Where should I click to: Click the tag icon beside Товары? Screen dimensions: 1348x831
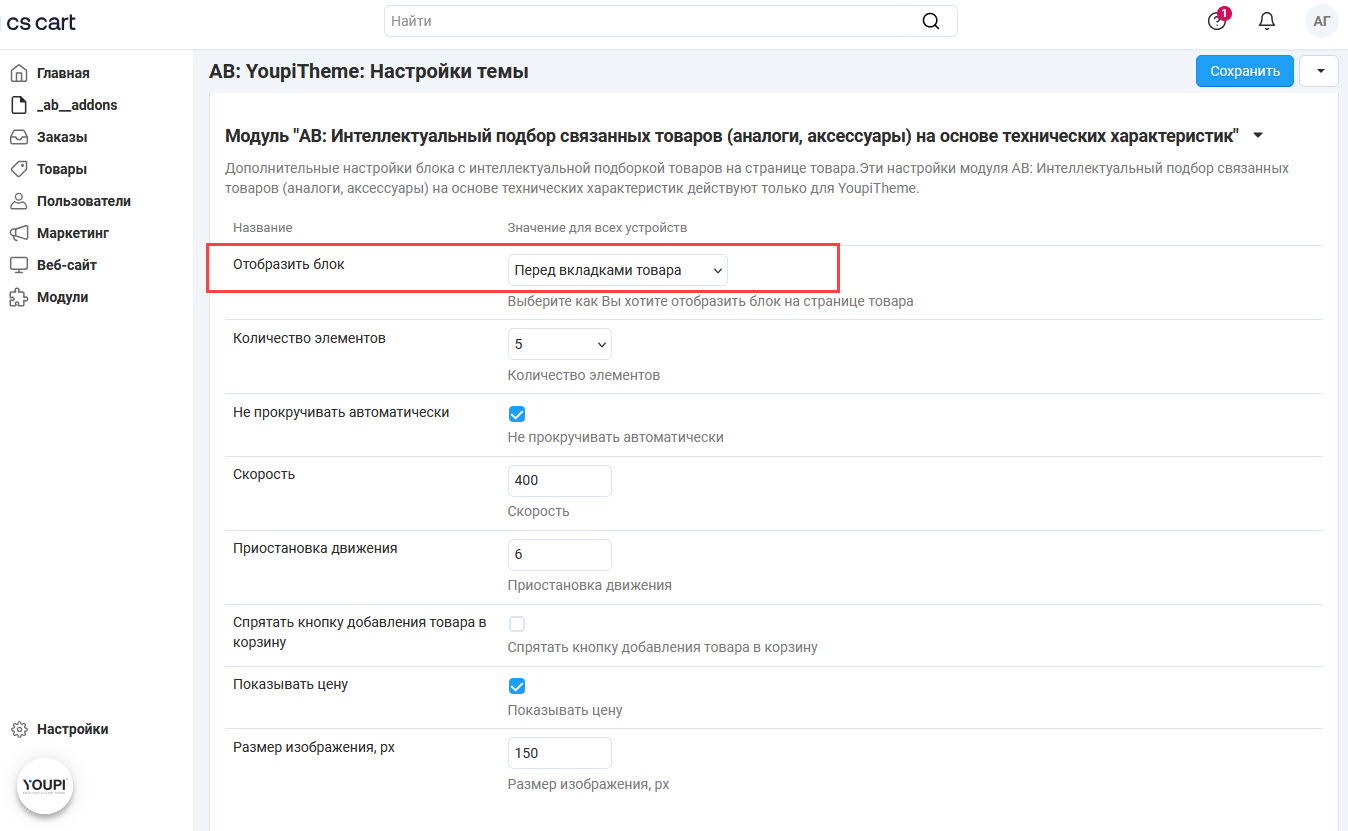click(18, 169)
